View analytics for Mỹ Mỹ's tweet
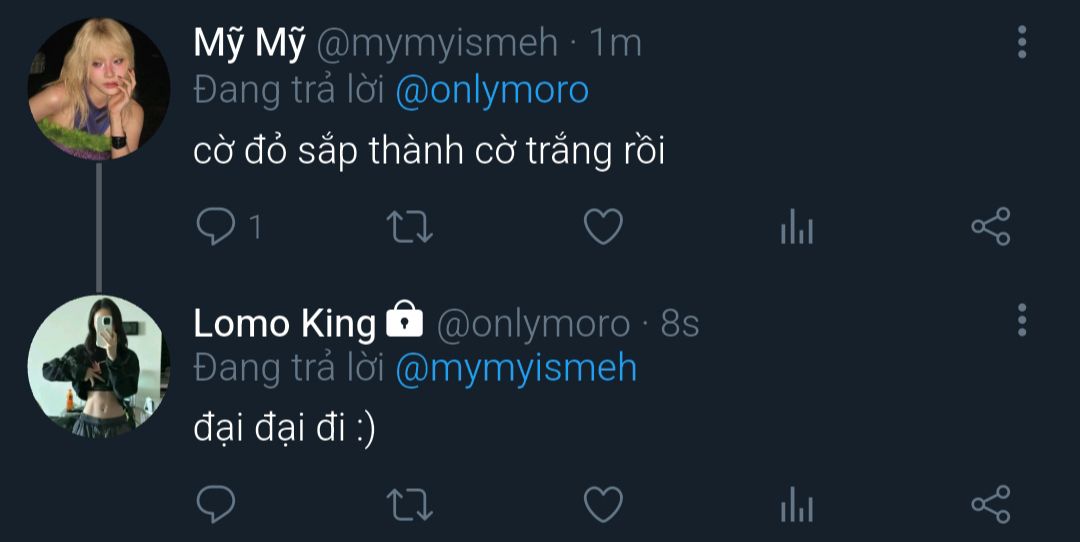This screenshot has width=1080, height=542. point(796,229)
